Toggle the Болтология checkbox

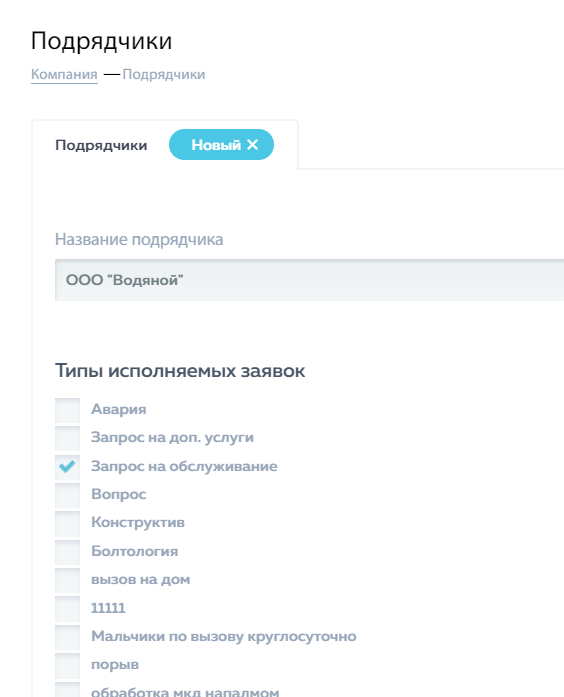(x=68, y=552)
